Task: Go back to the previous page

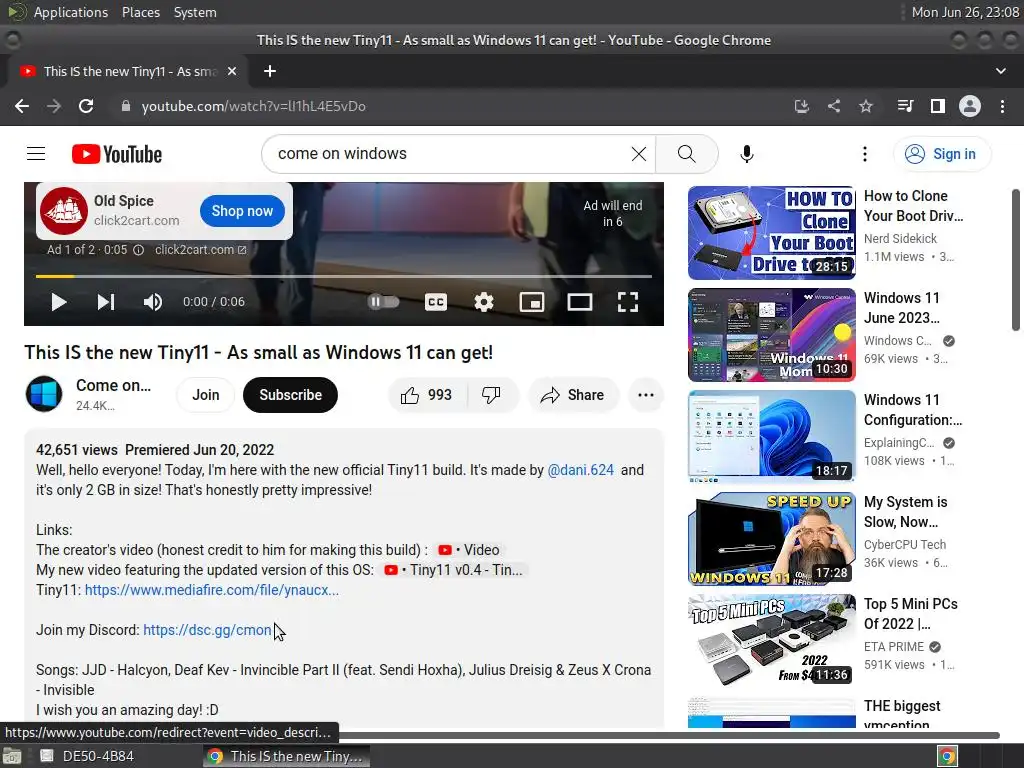Action: (22, 106)
